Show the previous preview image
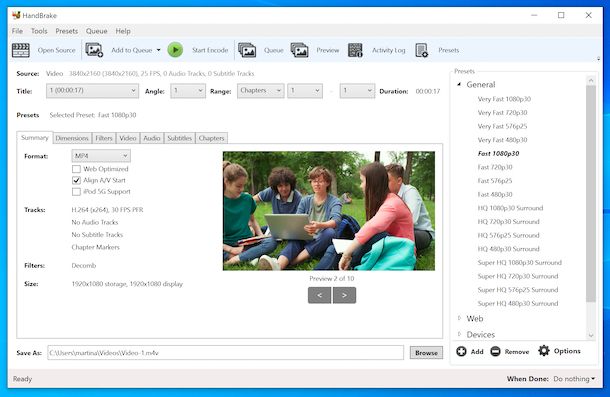Viewport: 610px width, 397px height. pyautogui.click(x=319, y=295)
